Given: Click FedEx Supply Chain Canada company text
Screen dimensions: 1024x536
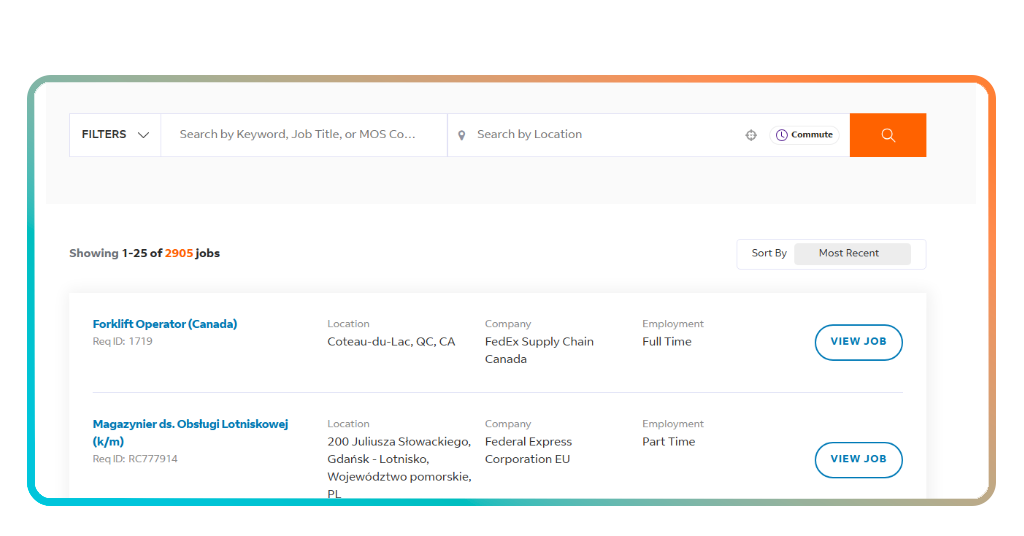Looking at the screenshot, I should tap(539, 350).
